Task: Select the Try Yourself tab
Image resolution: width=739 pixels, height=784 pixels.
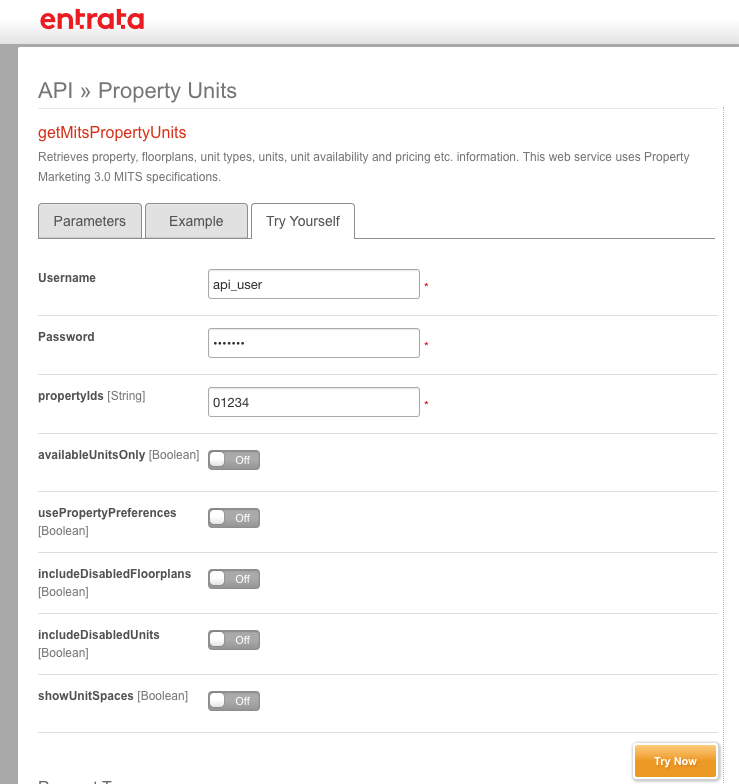Action: 303,221
